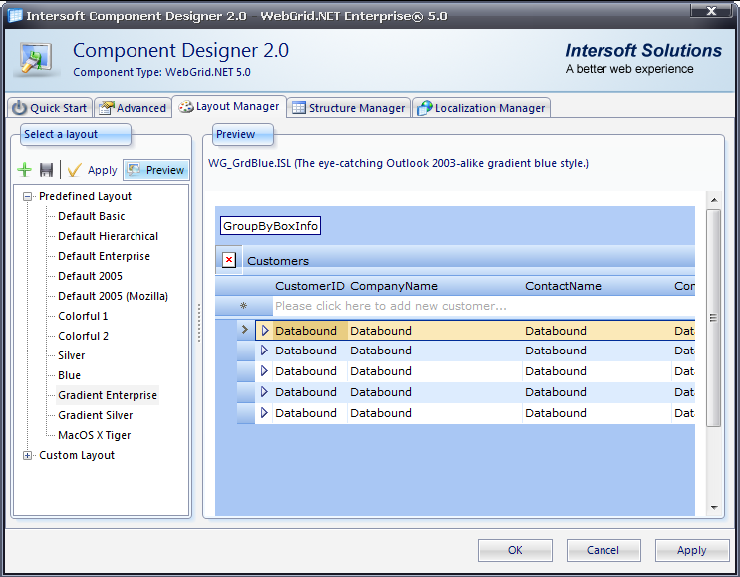This screenshot has height=577, width=740.
Task: Click the panel splitter grip handle
Action: coord(199,322)
